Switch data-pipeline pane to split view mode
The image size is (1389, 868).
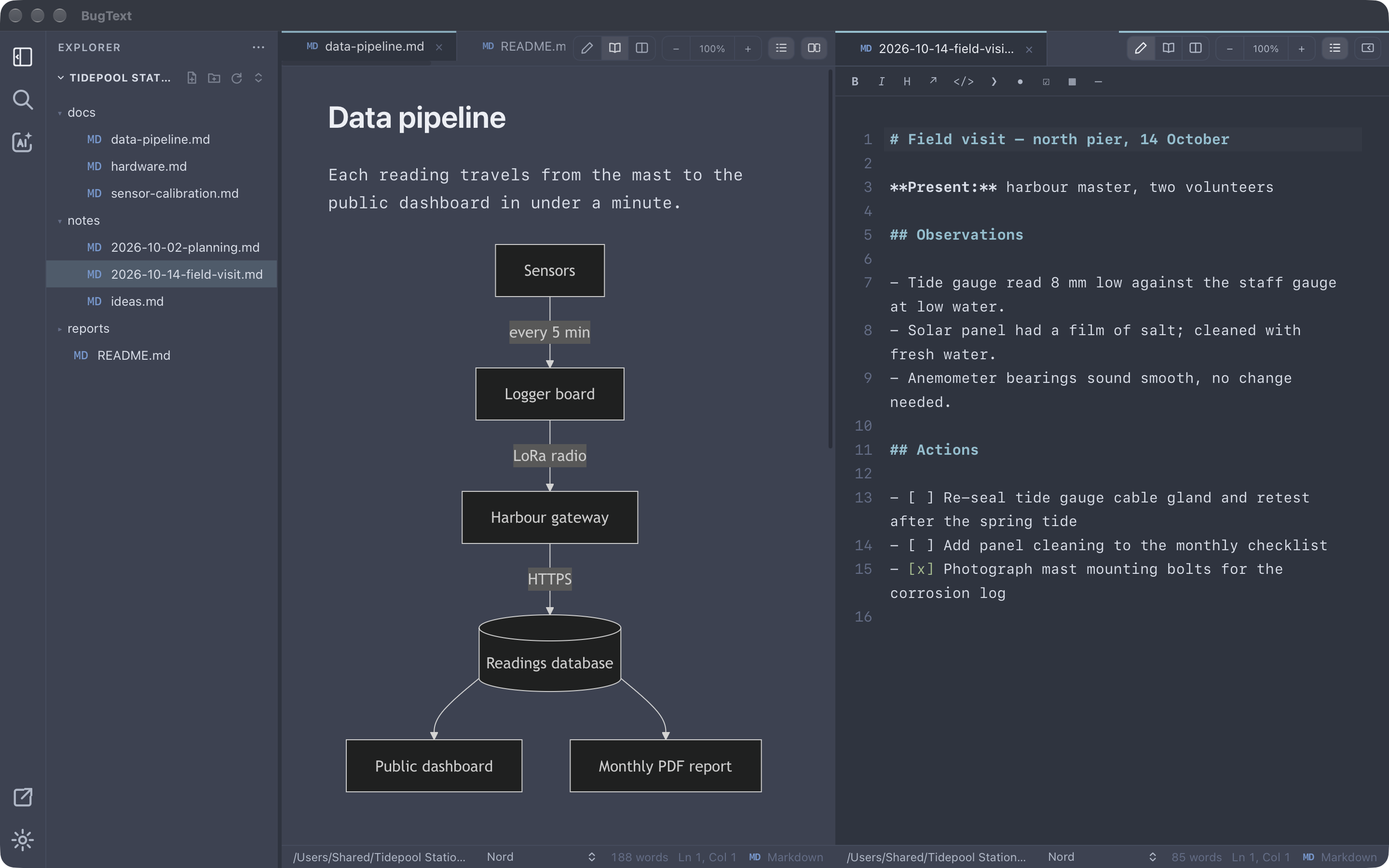coord(642,48)
